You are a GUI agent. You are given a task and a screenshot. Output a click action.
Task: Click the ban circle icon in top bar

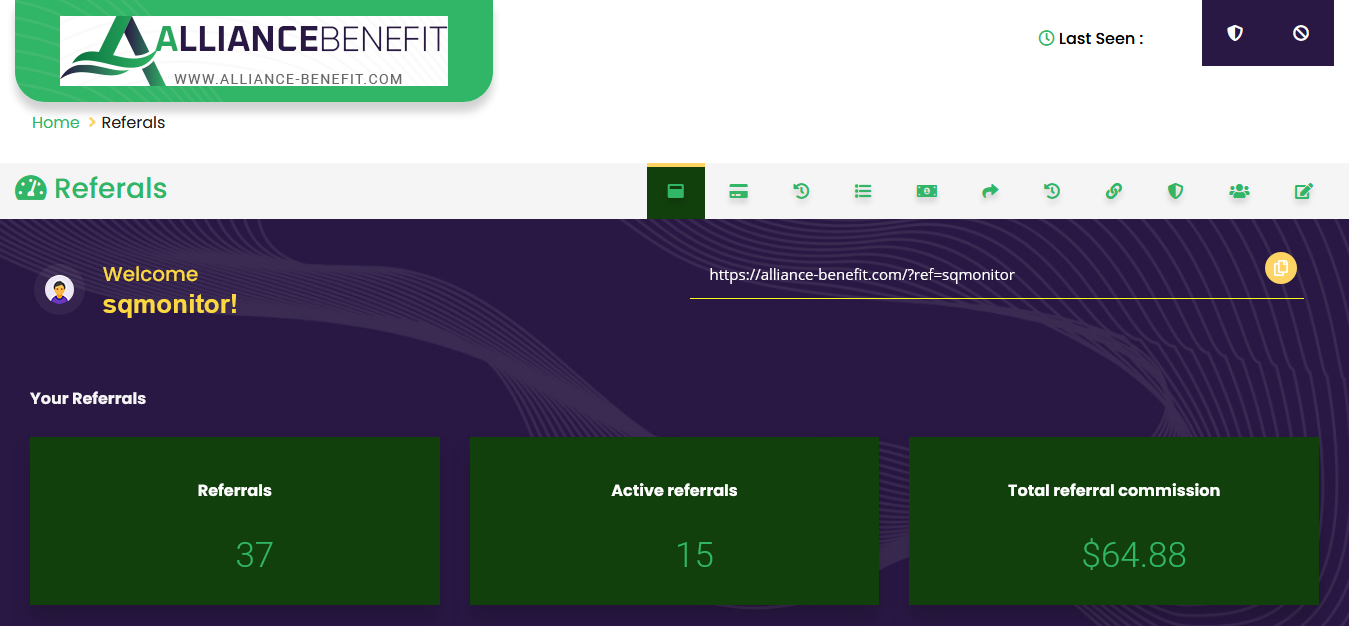1301,33
